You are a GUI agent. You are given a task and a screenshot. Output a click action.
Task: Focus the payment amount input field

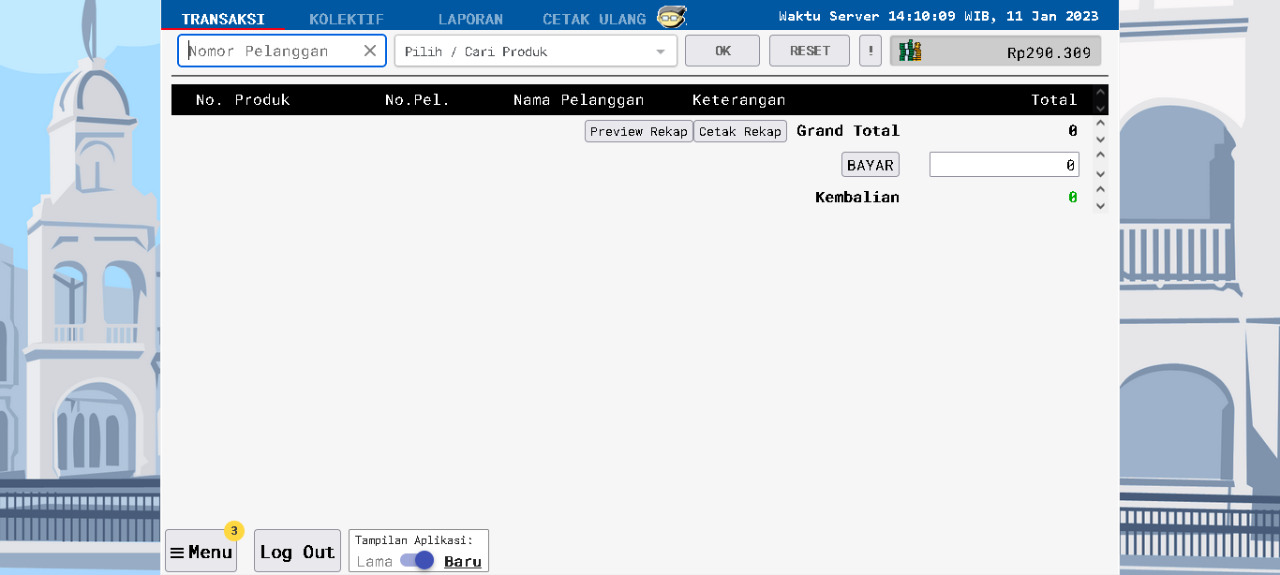(x=1003, y=165)
